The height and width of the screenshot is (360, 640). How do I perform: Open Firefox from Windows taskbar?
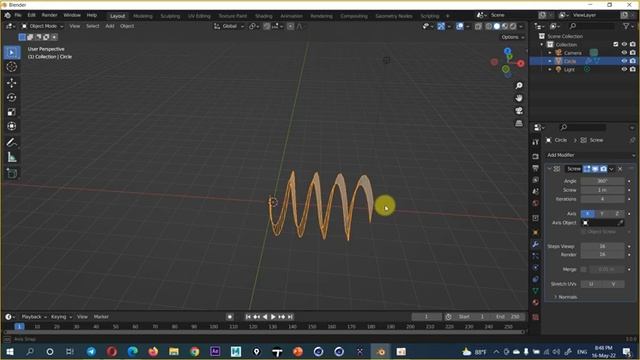pos(153,351)
